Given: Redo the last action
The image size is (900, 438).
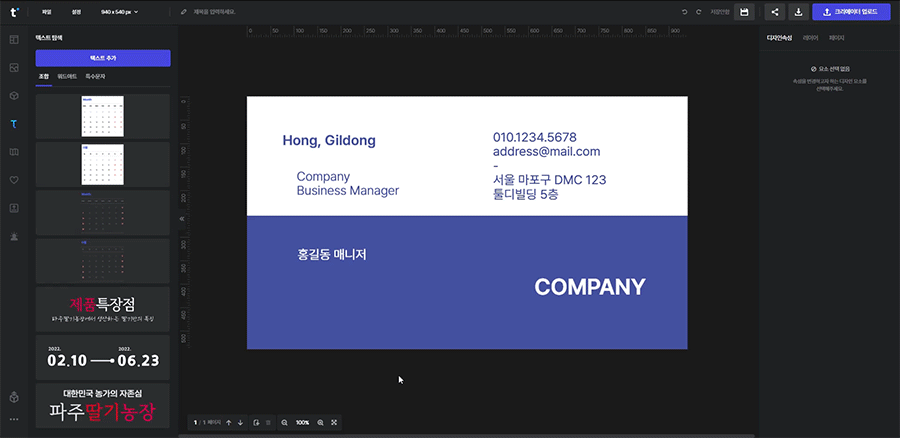Looking at the screenshot, I should pos(698,12).
